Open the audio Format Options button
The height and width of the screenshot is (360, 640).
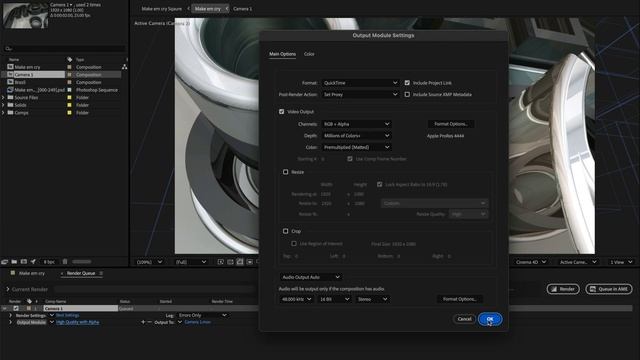[460, 299]
